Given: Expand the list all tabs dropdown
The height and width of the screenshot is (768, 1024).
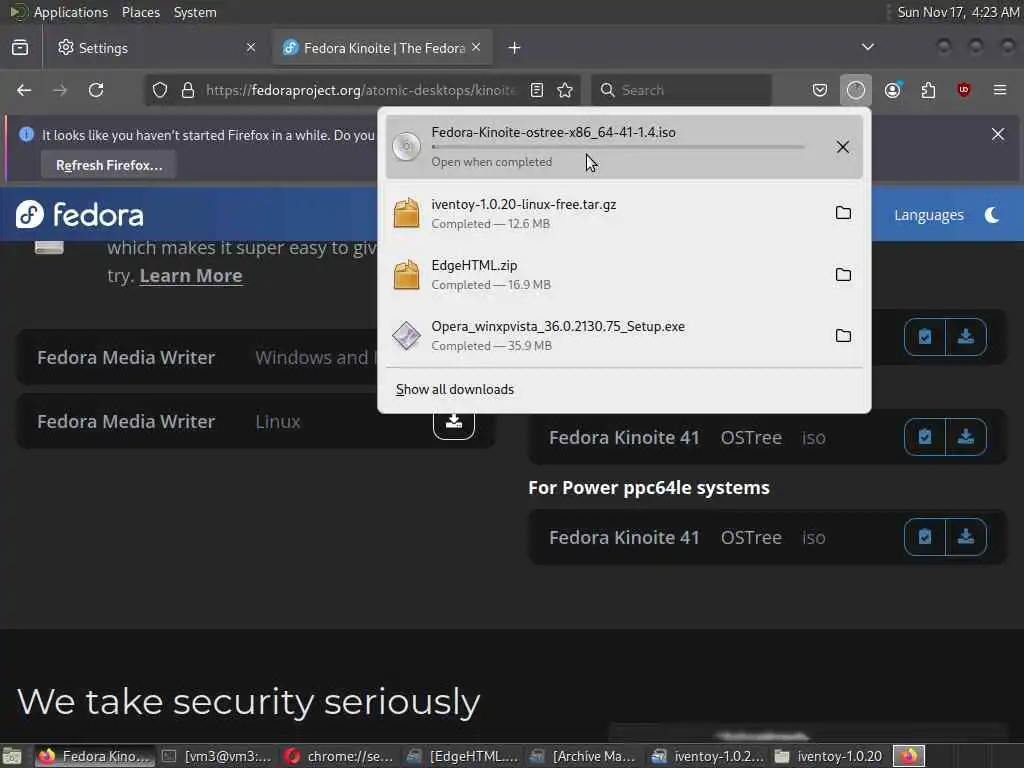Looking at the screenshot, I should pyautogui.click(x=867, y=47).
